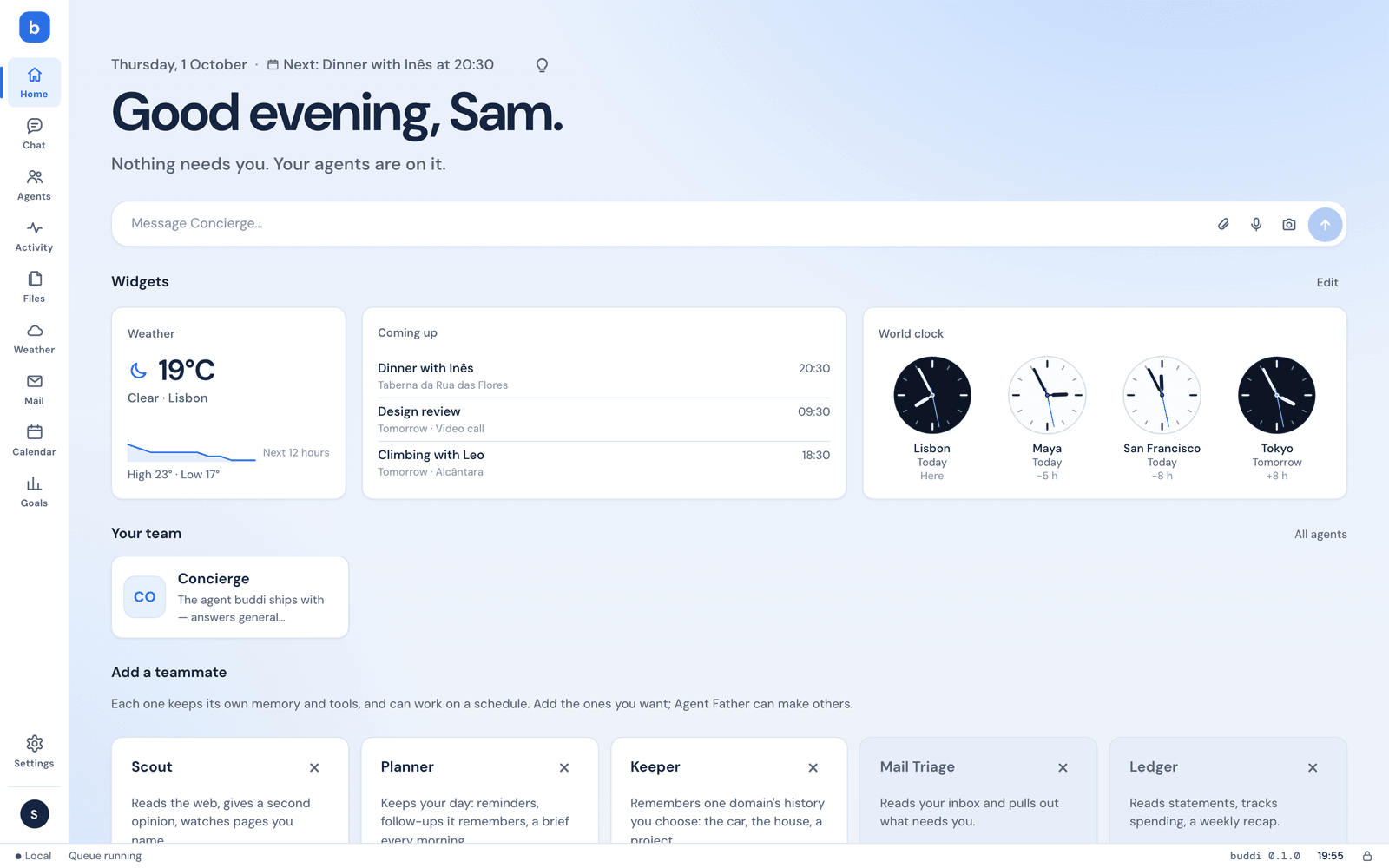Screen dimensions: 1389x868
Task: Open Files in the sidebar
Action: coord(34,287)
